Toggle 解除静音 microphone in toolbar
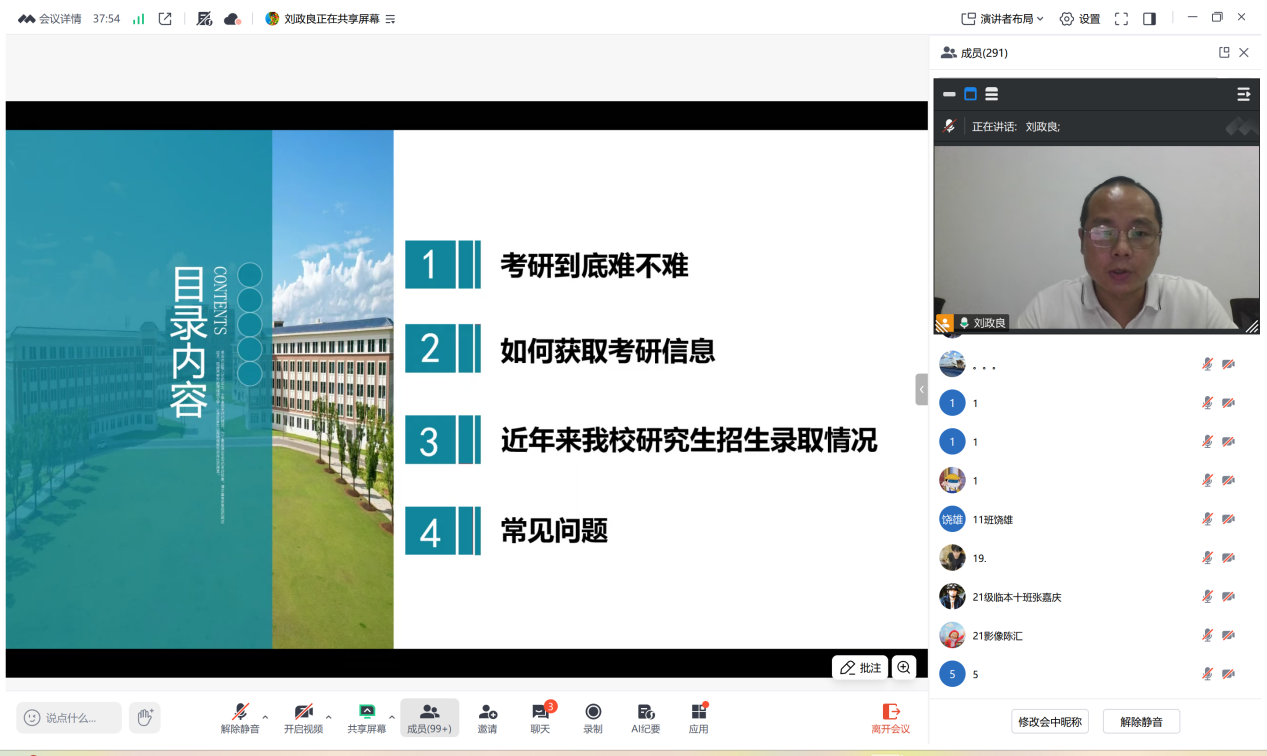 click(x=239, y=717)
